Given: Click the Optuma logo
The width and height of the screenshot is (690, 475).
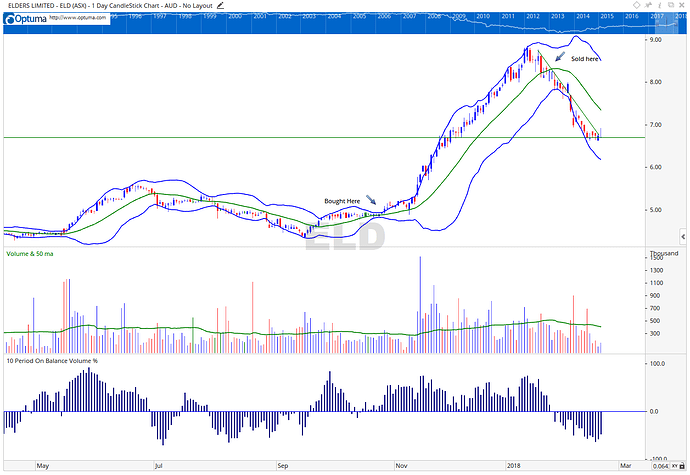Looking at the screenshot, I should pos(26,19).
